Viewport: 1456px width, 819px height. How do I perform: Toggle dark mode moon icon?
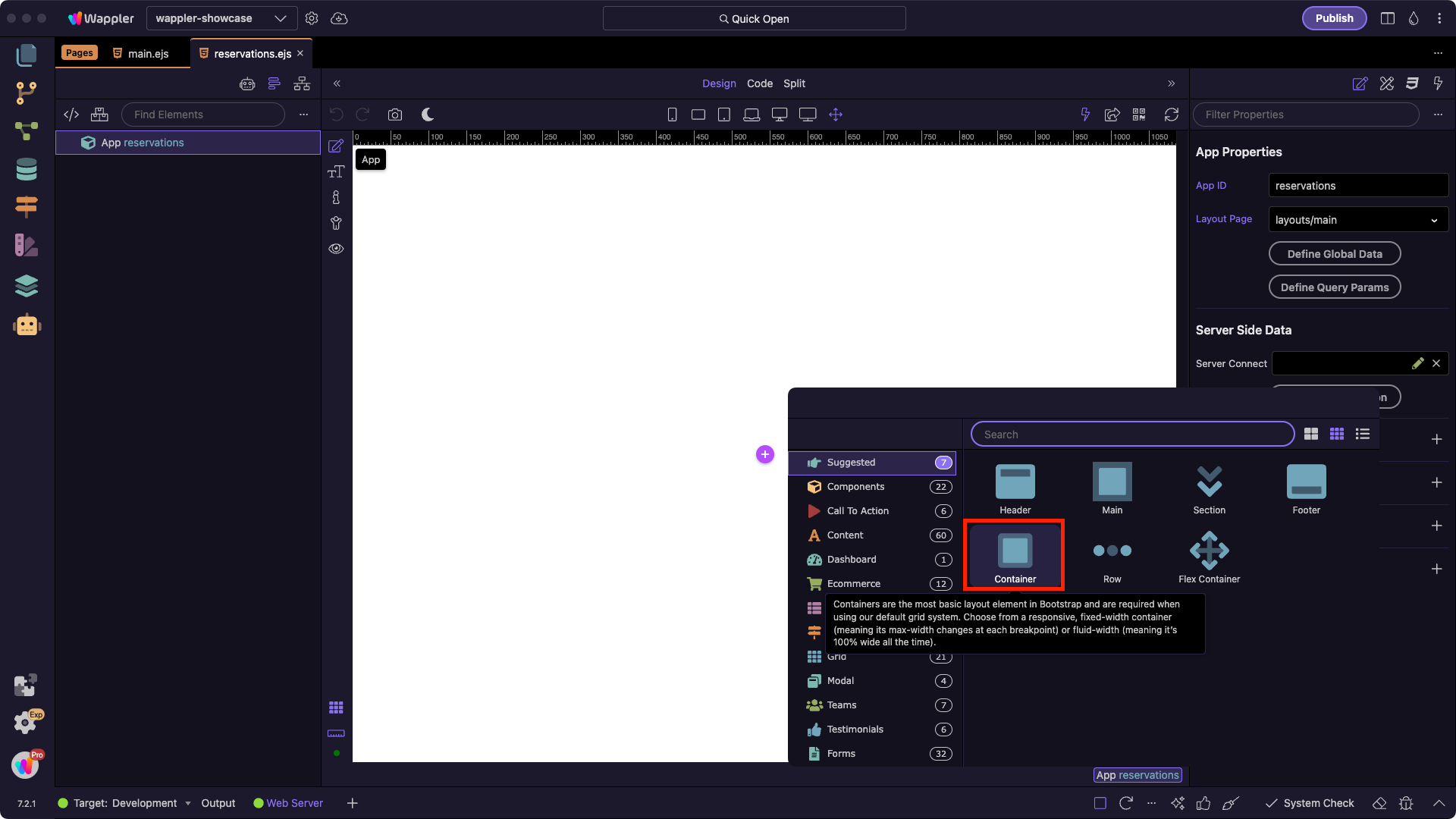428,115
